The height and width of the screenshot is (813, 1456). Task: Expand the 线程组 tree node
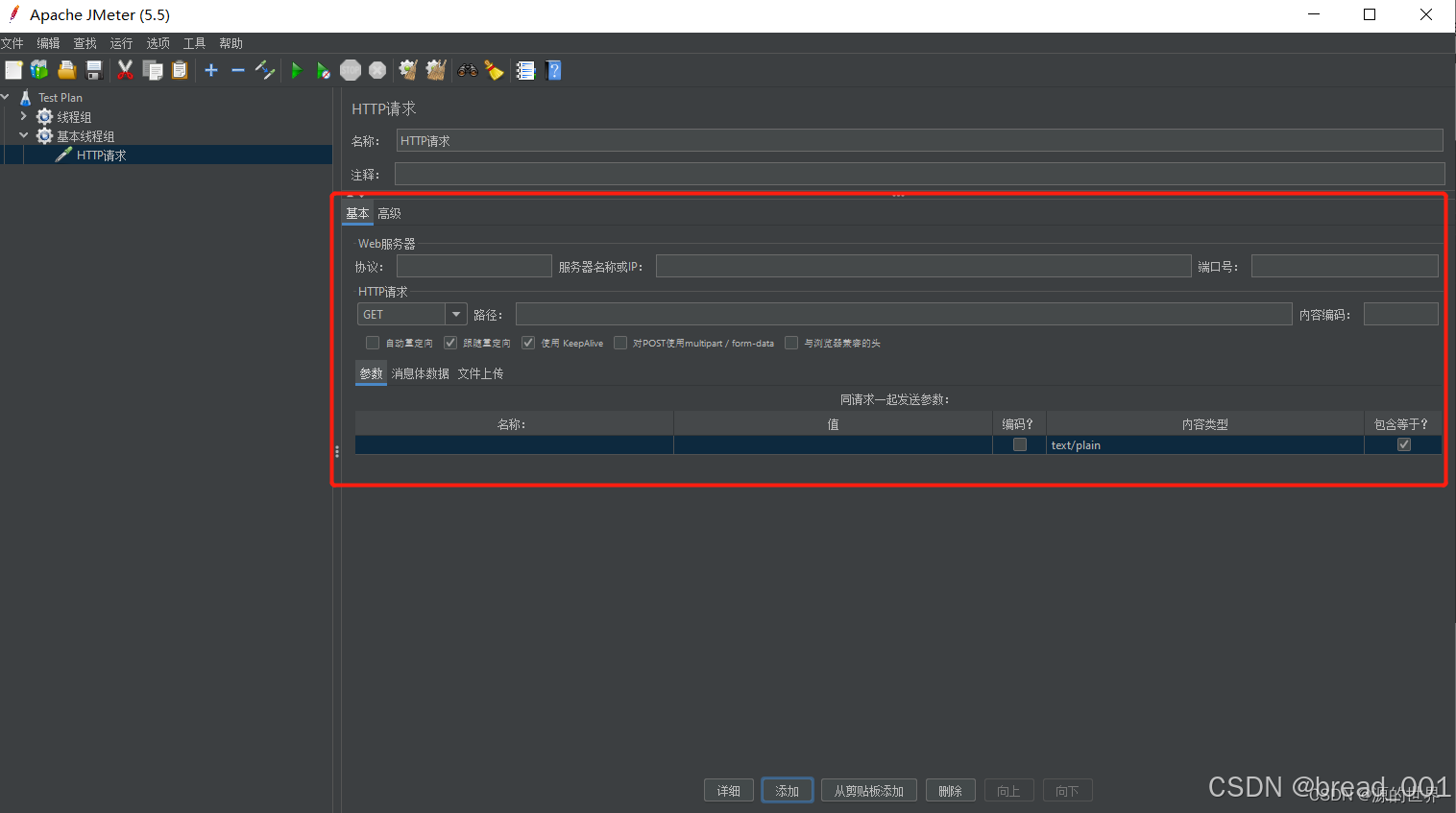25,116
